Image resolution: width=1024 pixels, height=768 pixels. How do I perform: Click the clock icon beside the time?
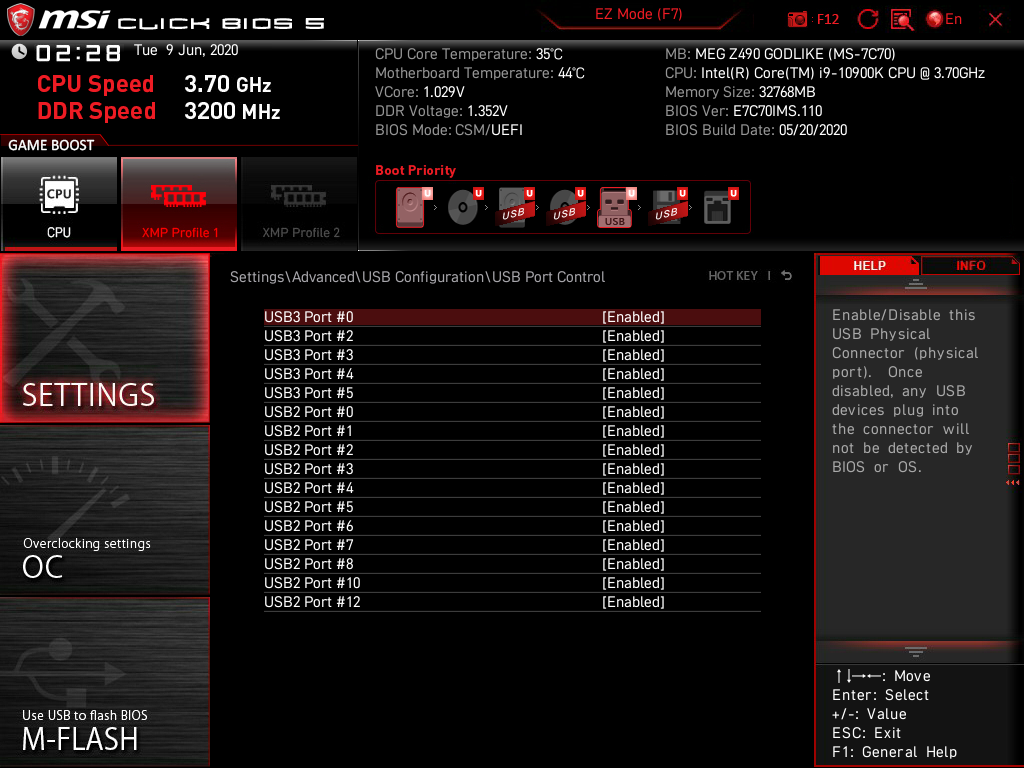click(19, 51)
